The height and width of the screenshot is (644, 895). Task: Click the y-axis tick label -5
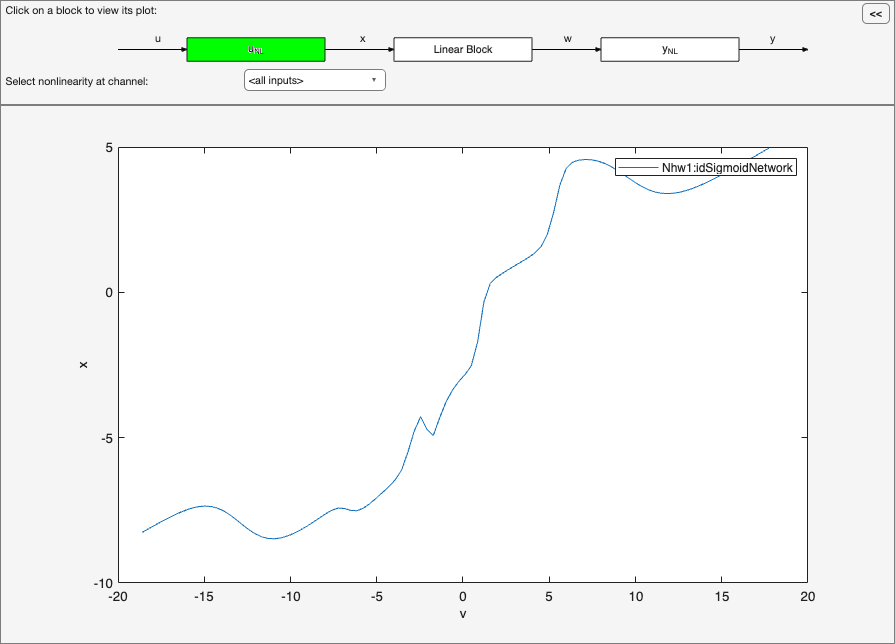pyautogui.click(x=106, y=438)
